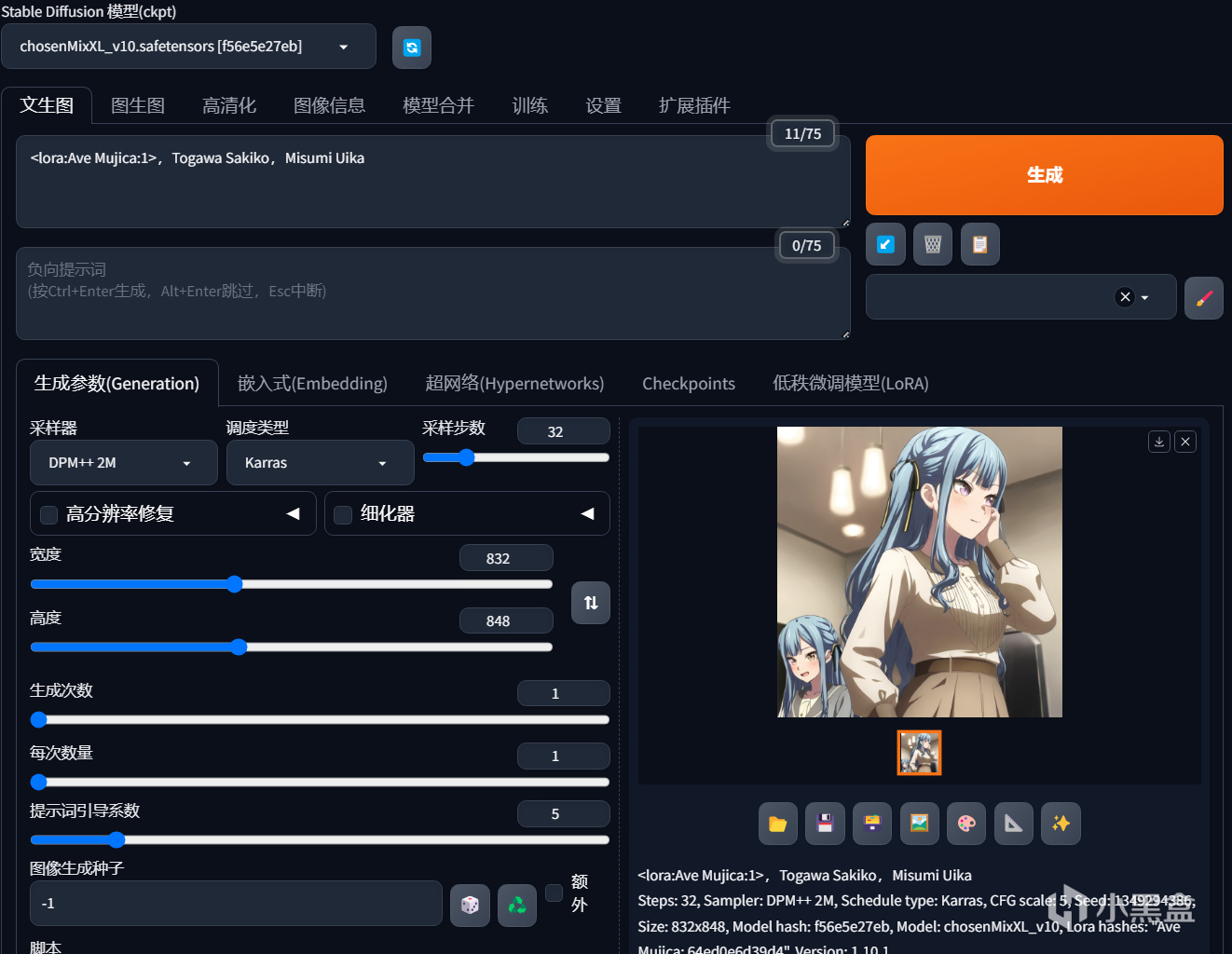1232x954 pixels.
Task: Refresh the Stable Diffusion checkpoint list
Action: tap(412, 48)
